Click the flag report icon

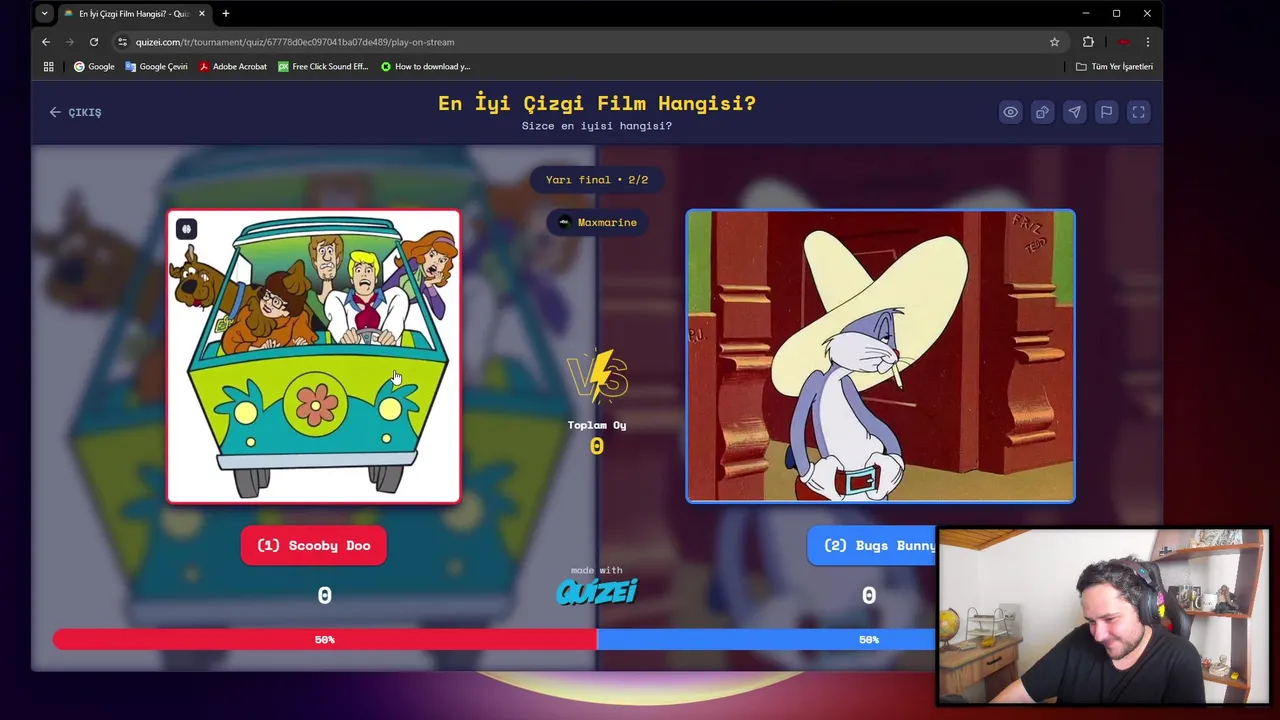[x=1106, y=112]
